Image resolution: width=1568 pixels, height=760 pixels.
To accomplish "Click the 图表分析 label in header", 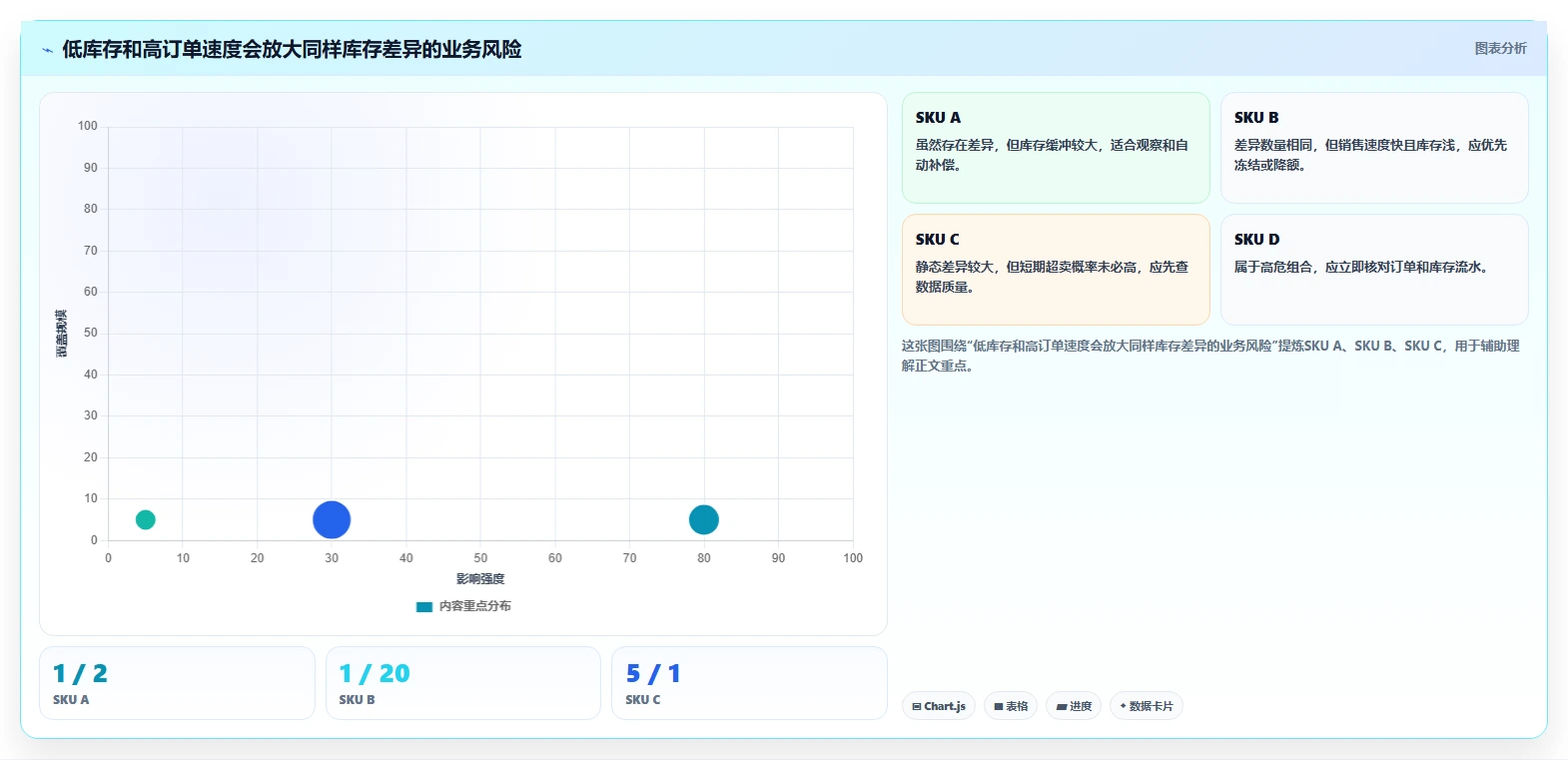I will [x=1500, y=48].
